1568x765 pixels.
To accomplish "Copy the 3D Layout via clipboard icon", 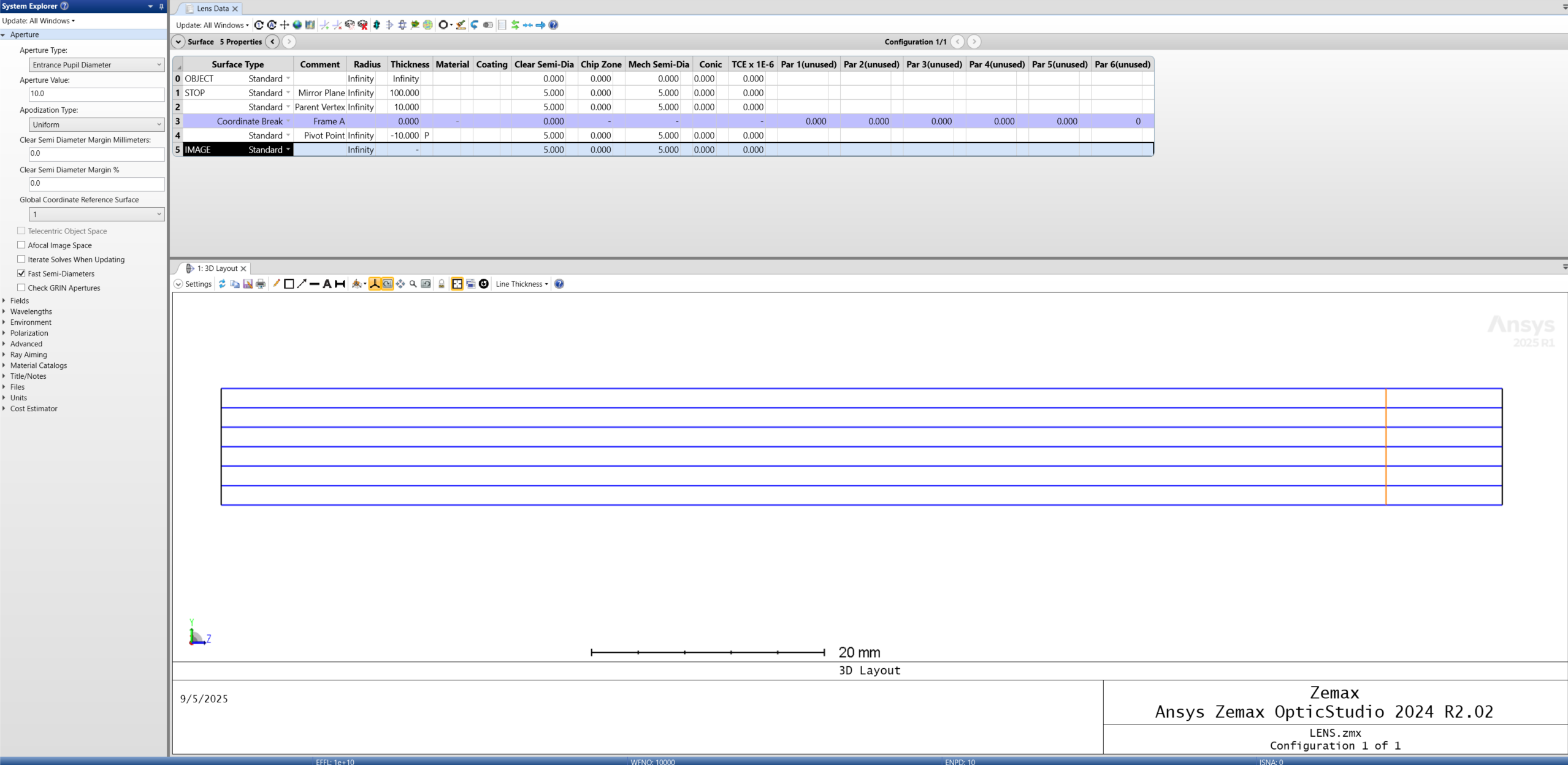I will click(235, 284).
